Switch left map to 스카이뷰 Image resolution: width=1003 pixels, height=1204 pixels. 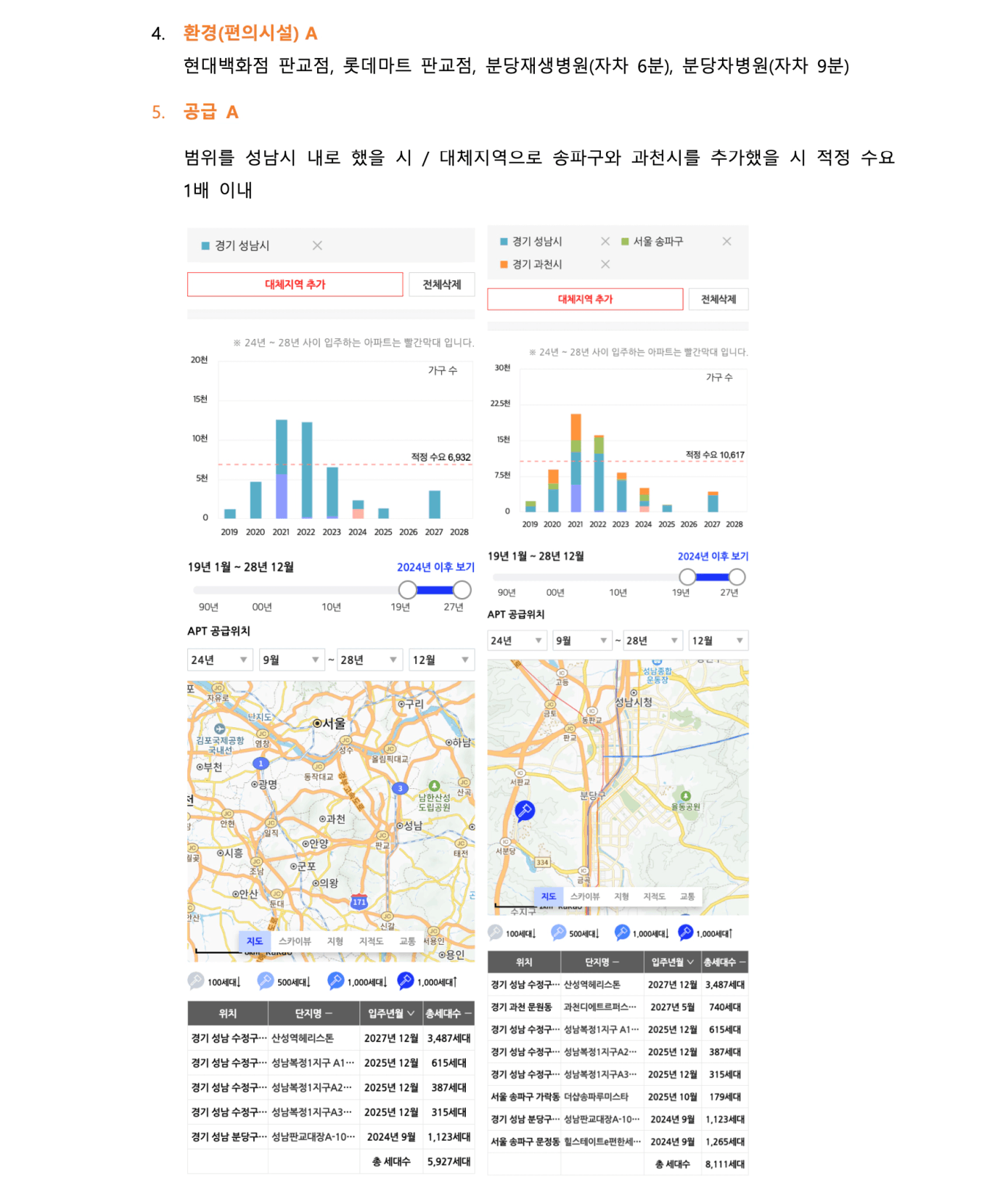point(295,941)
